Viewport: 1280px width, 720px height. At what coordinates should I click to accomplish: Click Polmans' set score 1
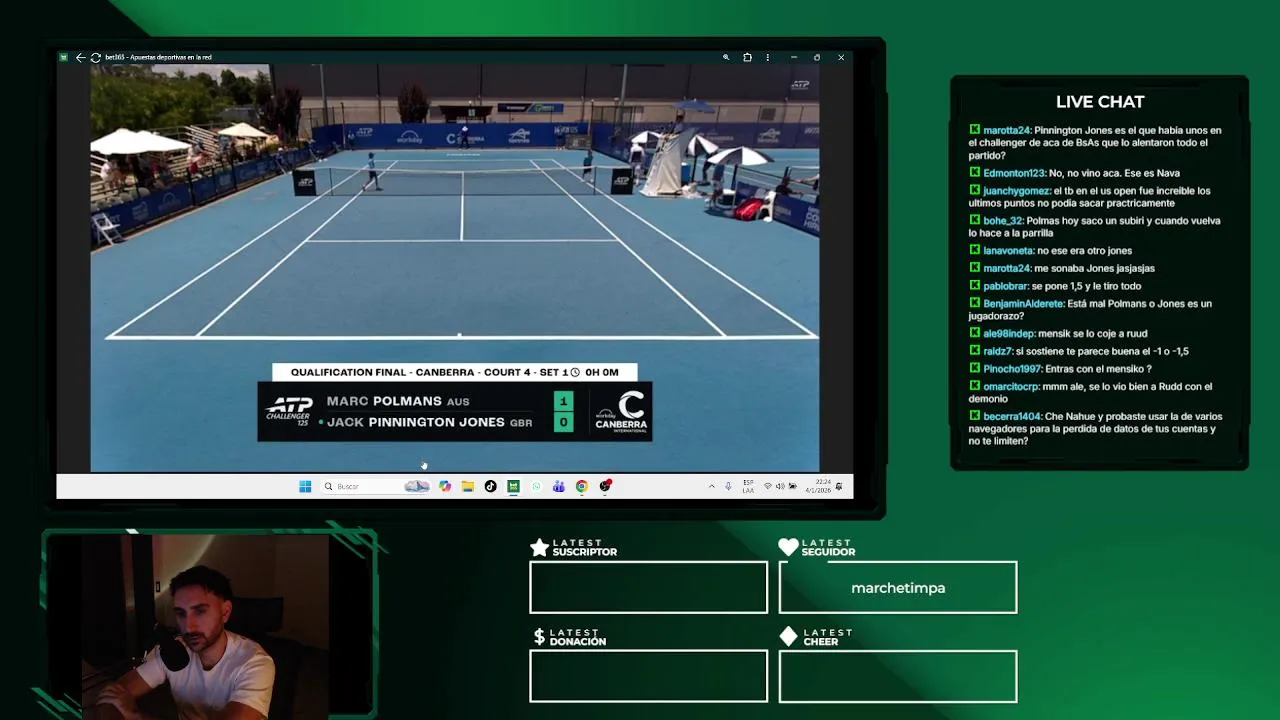563,401
